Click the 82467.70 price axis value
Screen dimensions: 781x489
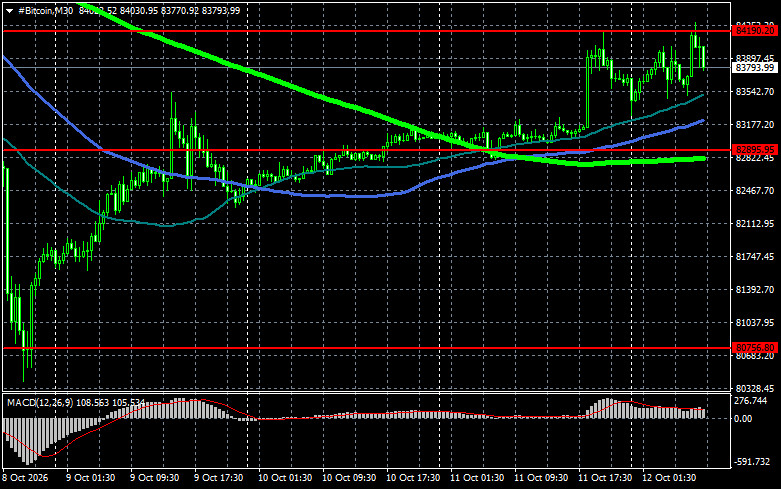click(755, 191)
